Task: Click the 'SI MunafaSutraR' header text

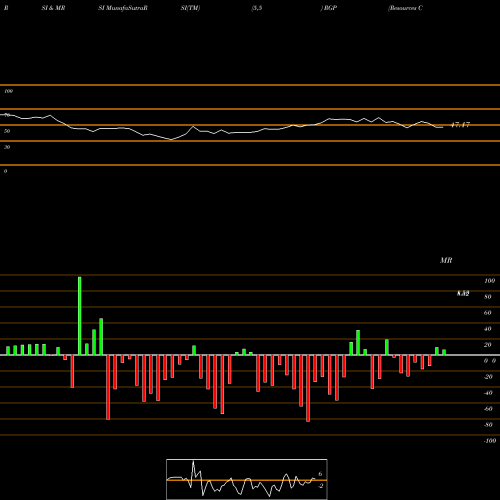Action: 123,8
